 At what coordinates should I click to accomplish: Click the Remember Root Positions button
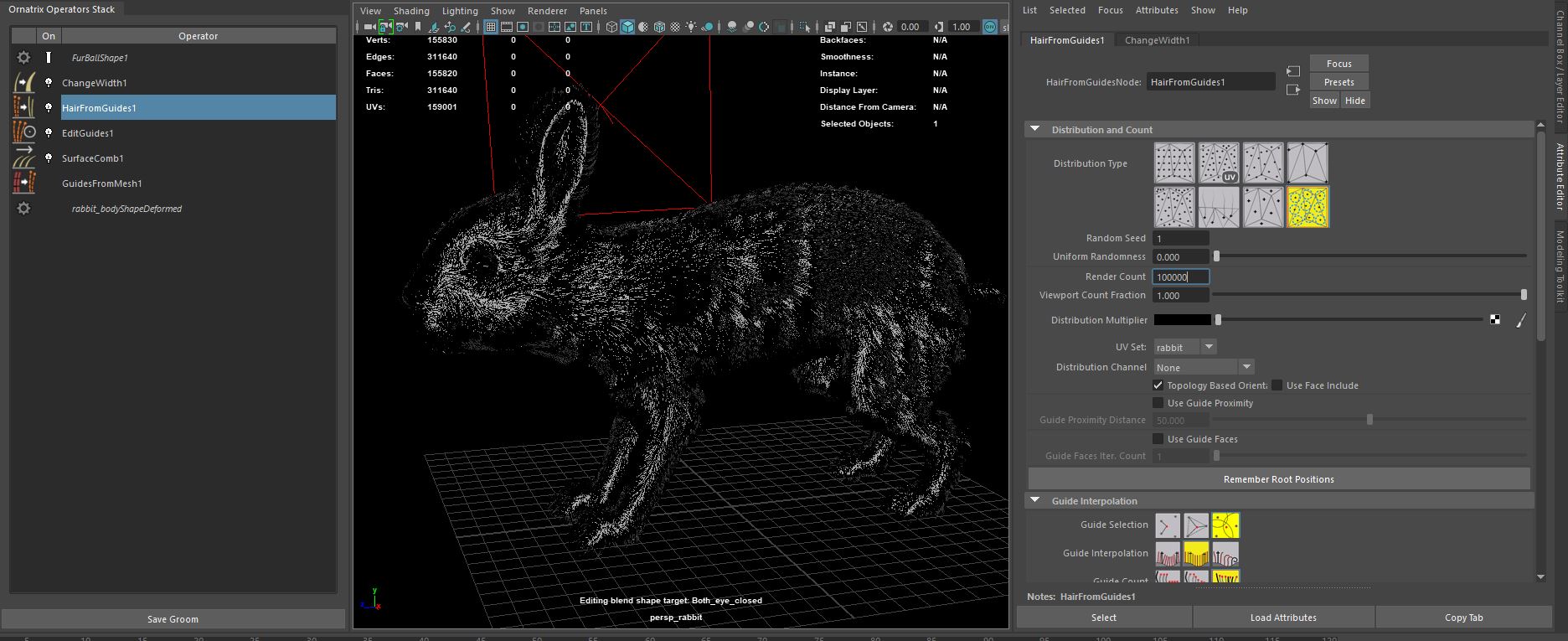(1278, 479)
